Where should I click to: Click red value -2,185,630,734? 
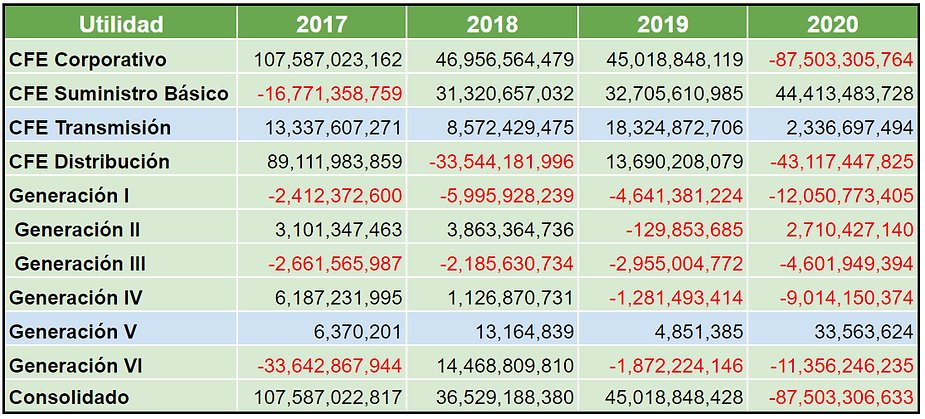click(506, 264)
